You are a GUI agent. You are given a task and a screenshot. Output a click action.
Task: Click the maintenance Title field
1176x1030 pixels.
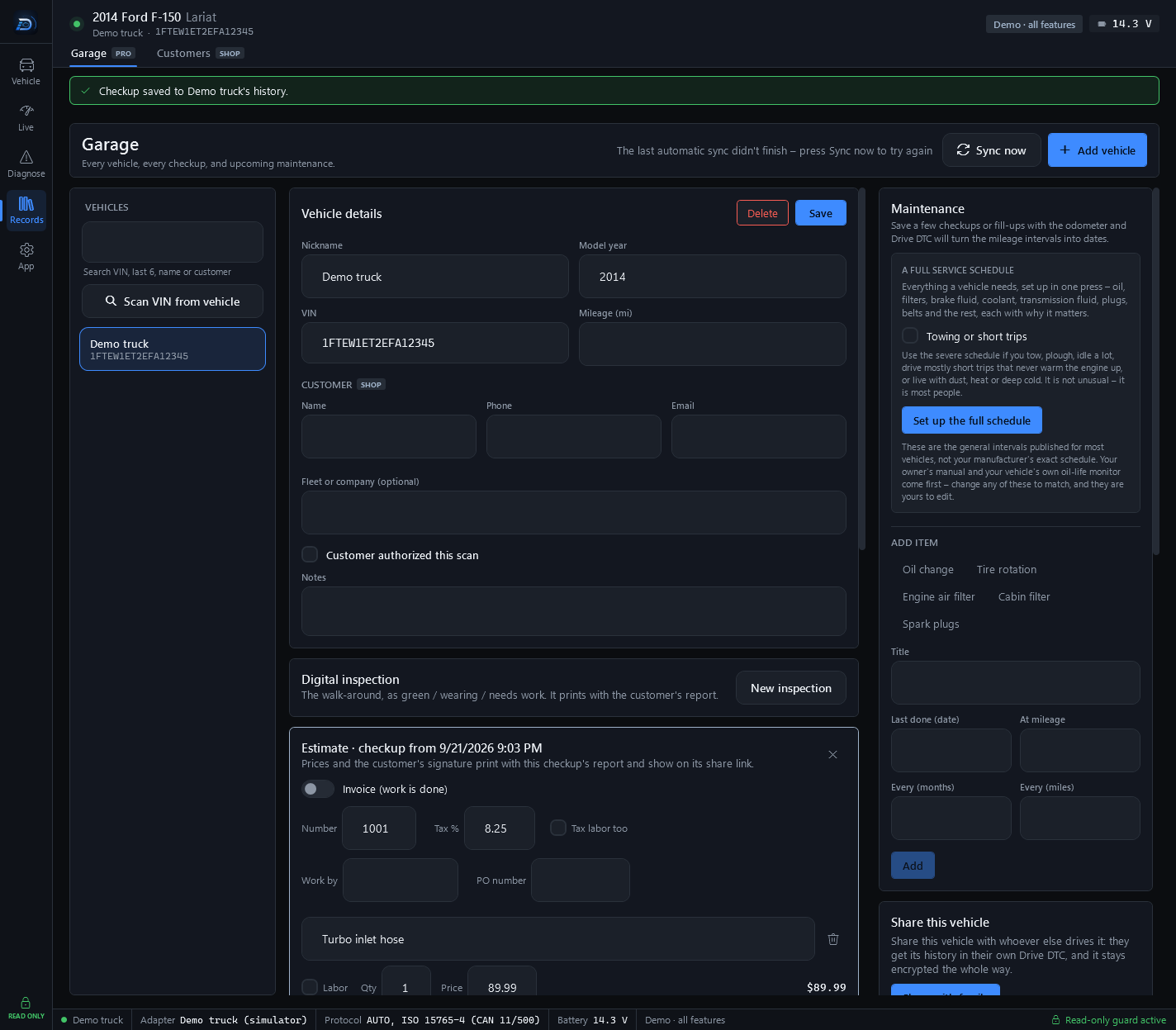[1016, 683]
